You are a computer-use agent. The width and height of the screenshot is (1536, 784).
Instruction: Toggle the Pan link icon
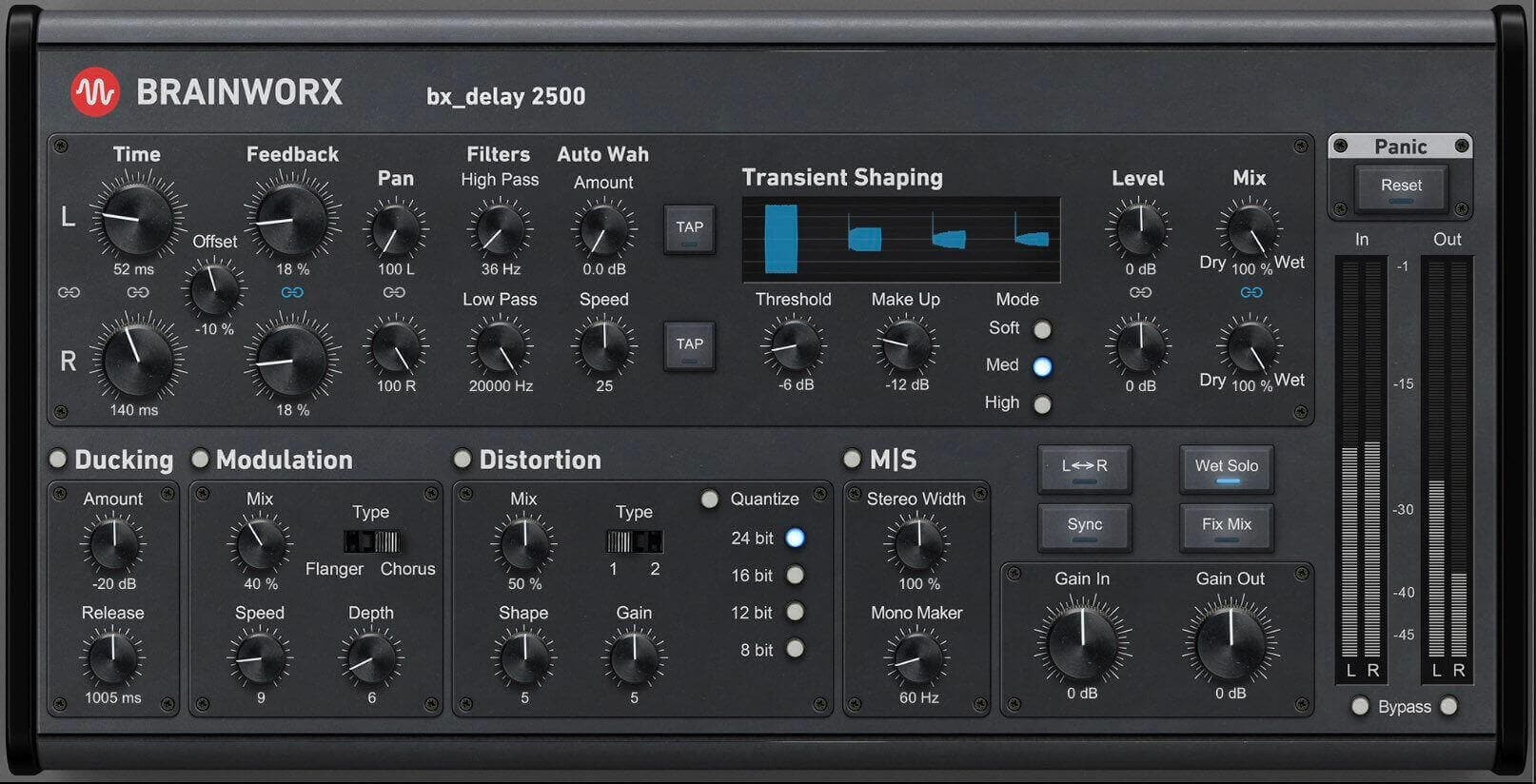[x=394, y=293]
